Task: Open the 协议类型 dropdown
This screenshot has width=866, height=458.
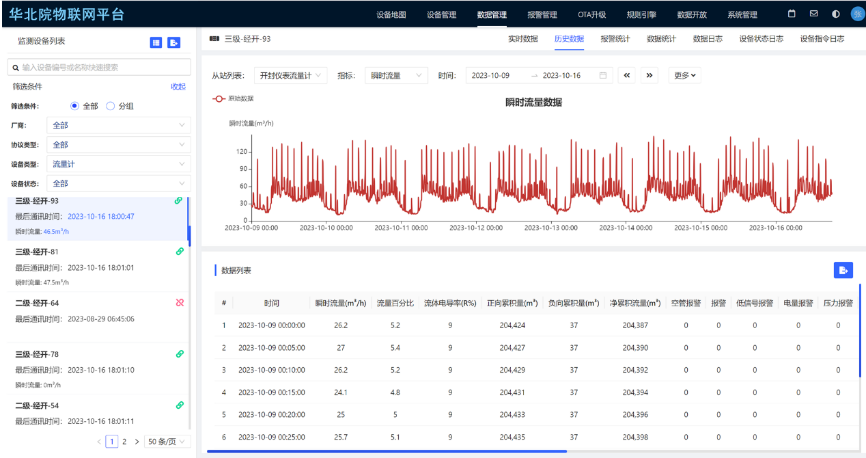Action: click(x=119, y=145)
